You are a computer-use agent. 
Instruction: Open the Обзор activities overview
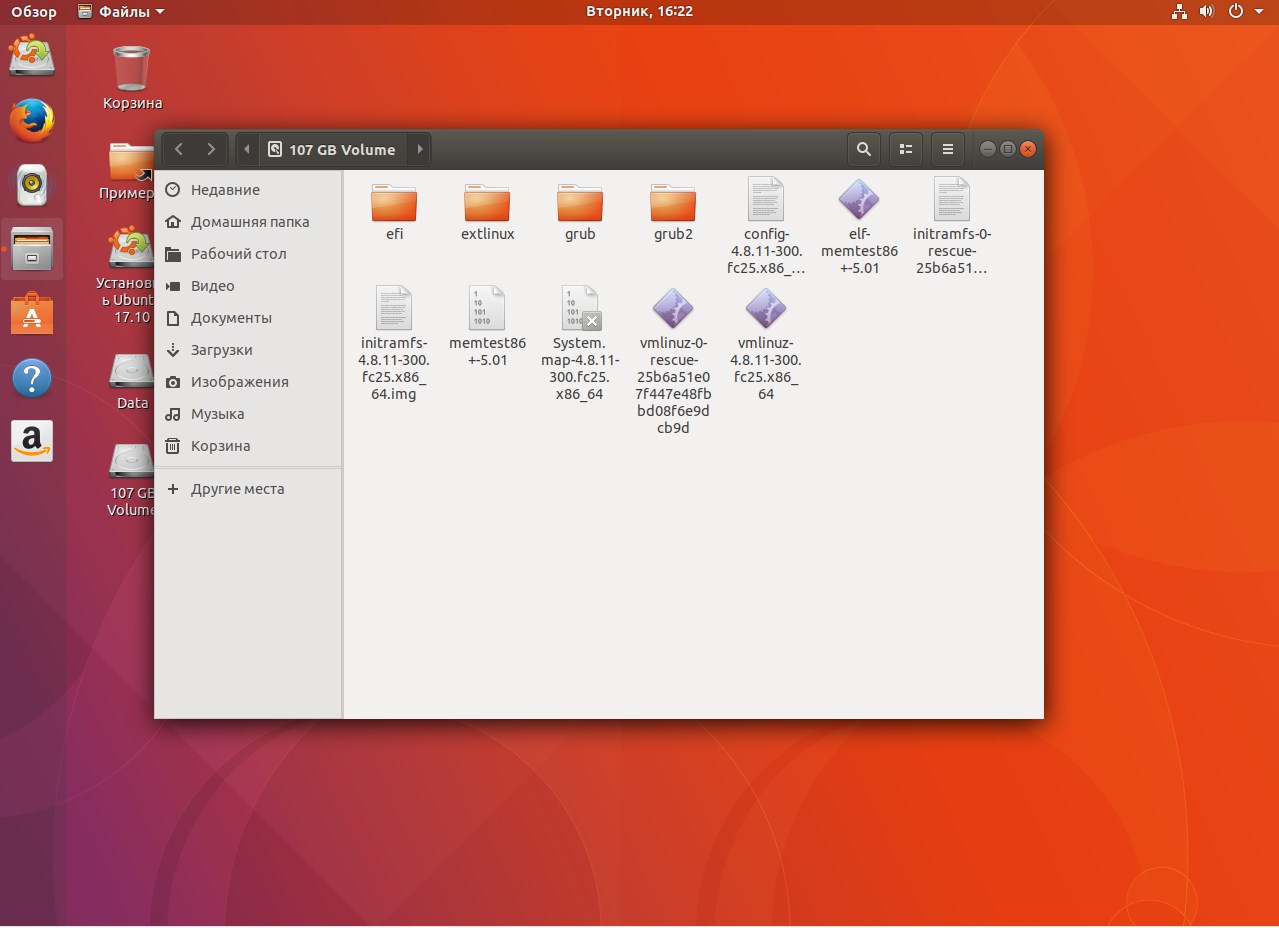[34, 12]
